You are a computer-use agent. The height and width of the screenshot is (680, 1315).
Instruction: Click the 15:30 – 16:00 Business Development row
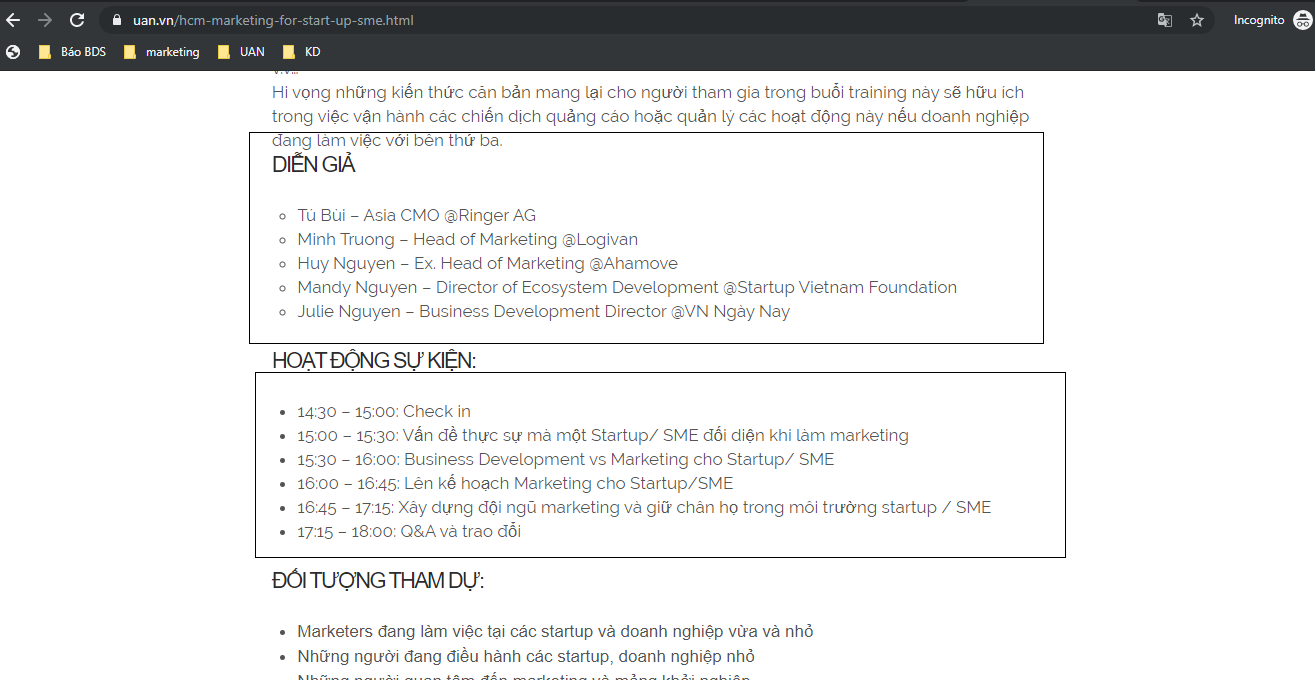point(565,459)
